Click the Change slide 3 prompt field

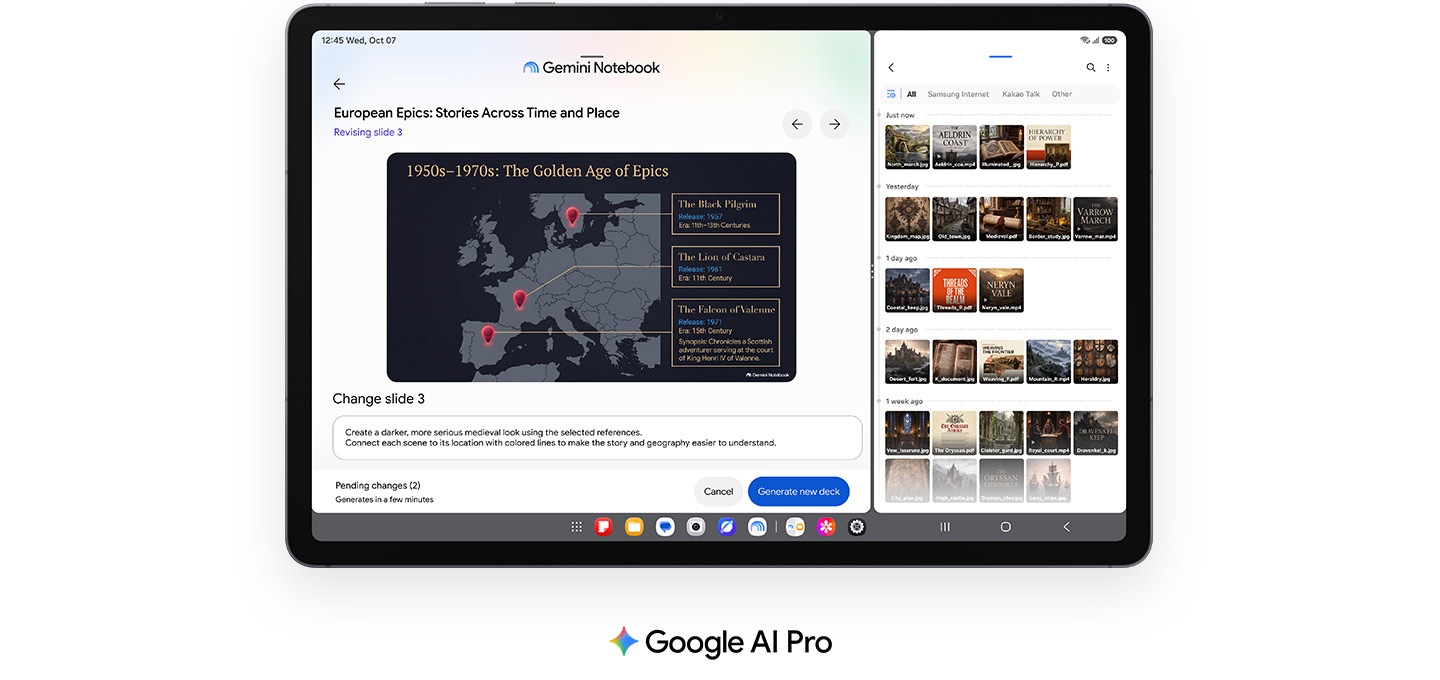pos(597,438)
